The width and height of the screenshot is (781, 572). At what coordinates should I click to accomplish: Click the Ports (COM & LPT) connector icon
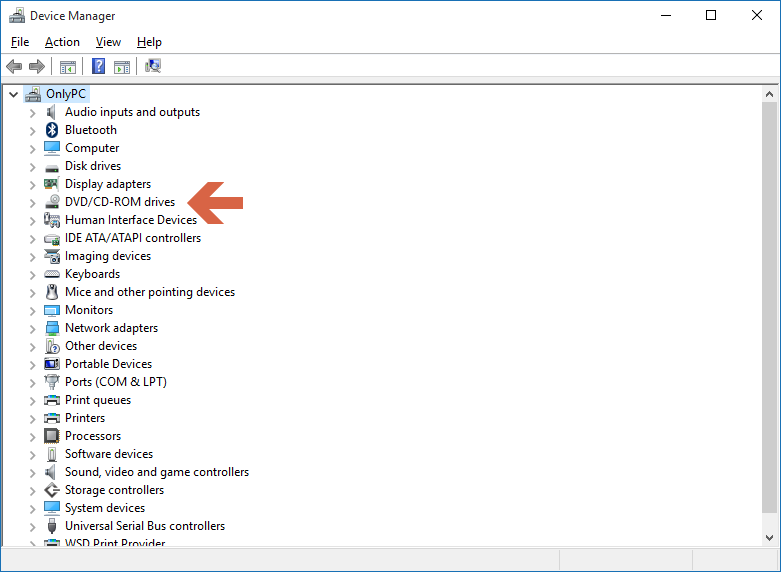(52, 382)
